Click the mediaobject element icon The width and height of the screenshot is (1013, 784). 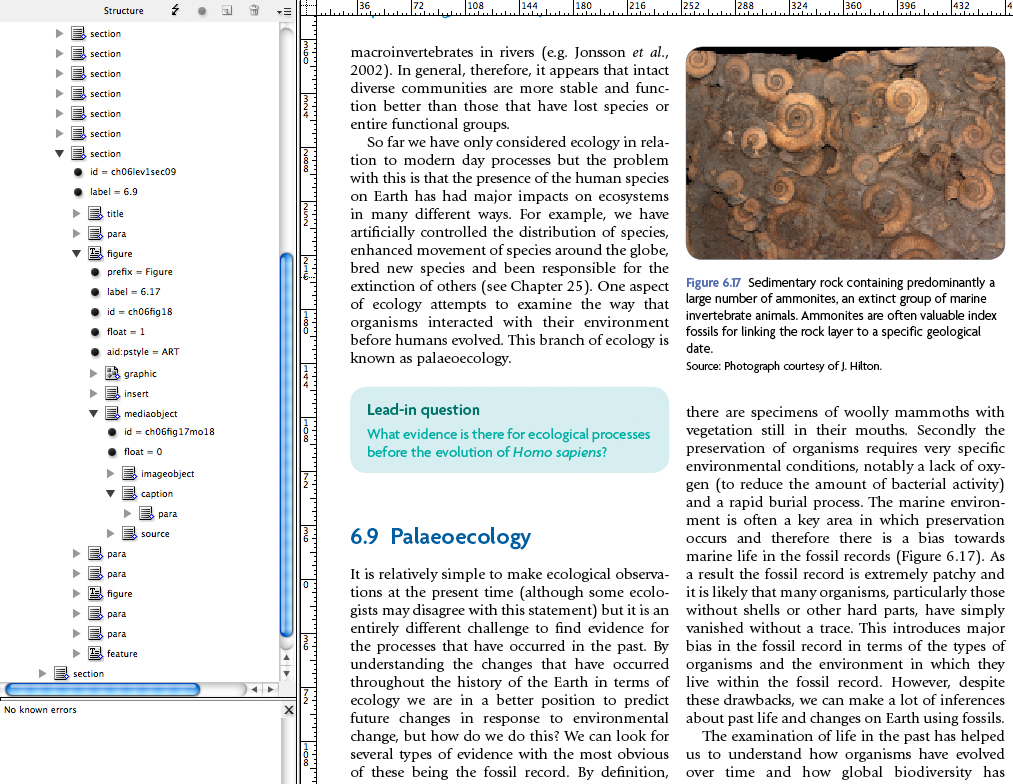click(x=112, y=413)
